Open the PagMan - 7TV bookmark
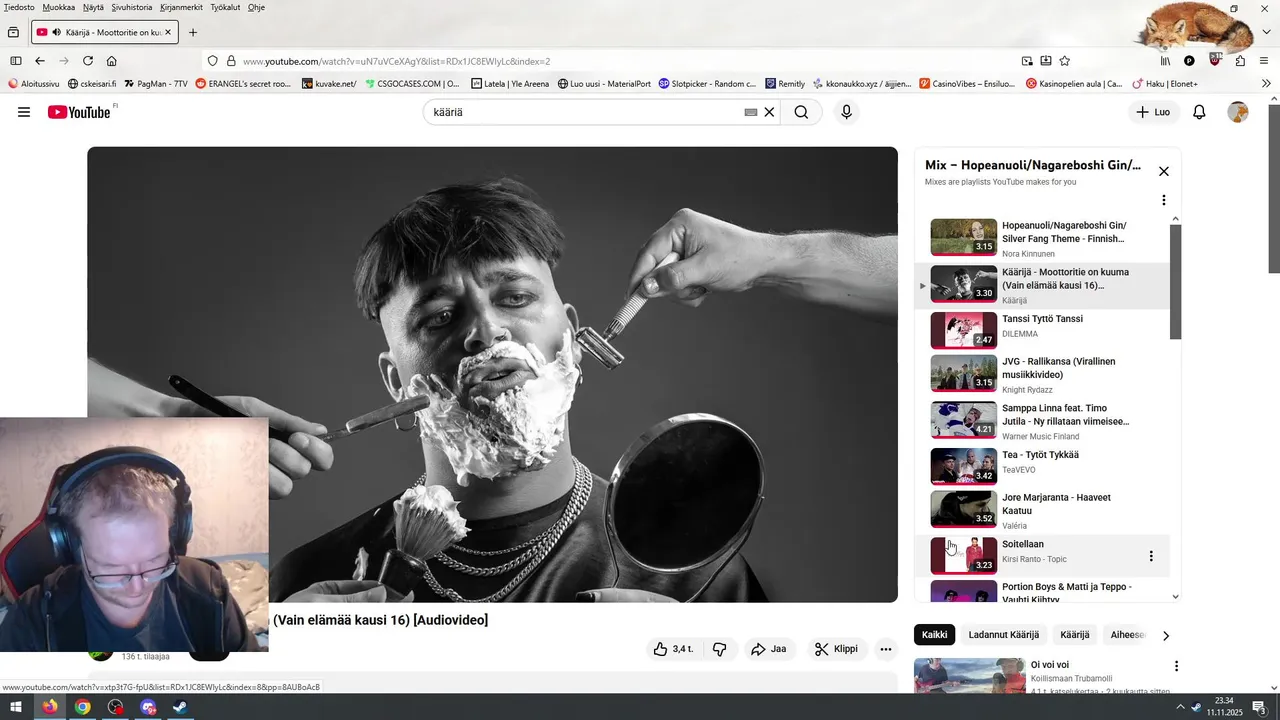The image size is (1280, 720). [x=156, y=84]
